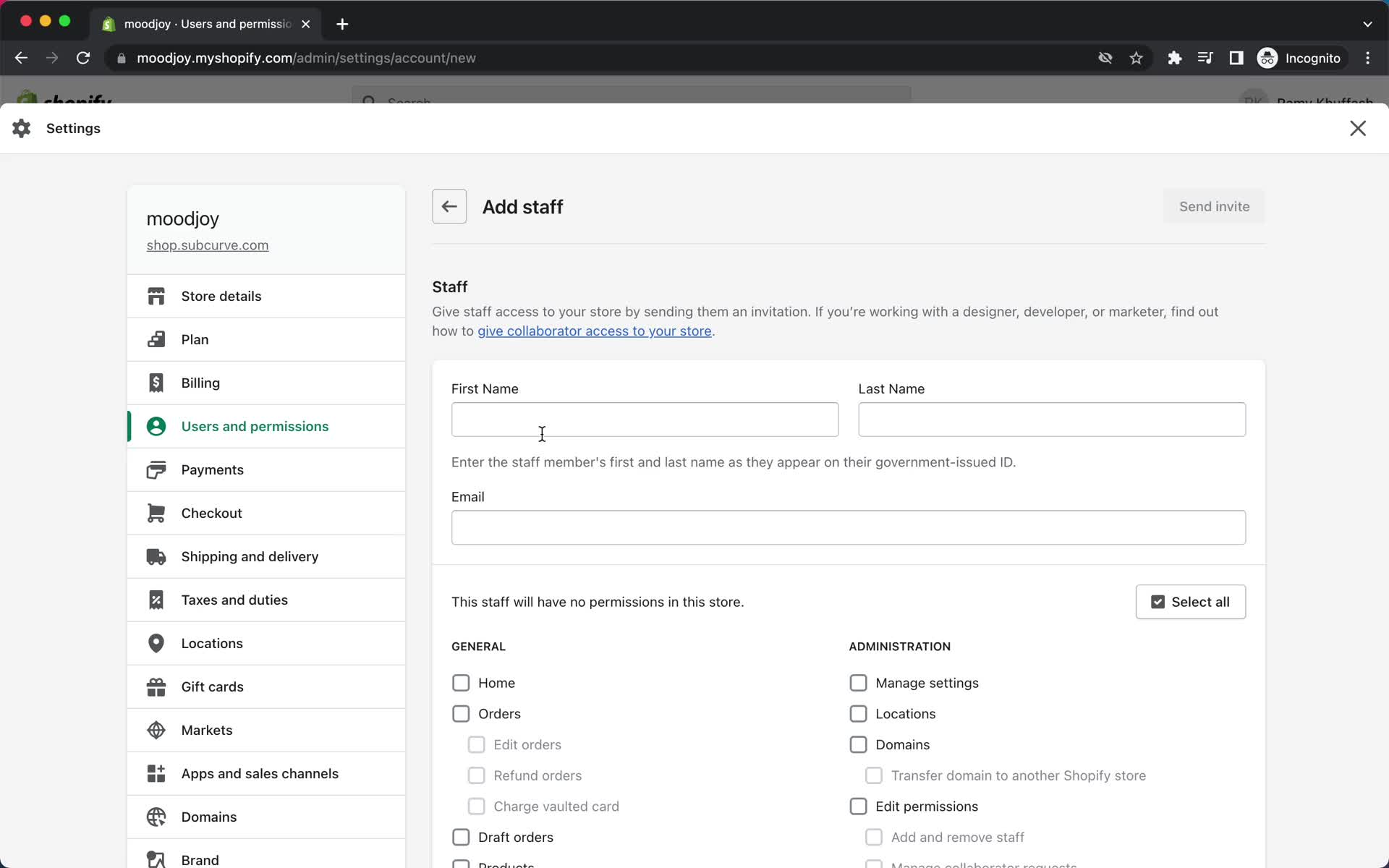Open Store details settings

266,296
